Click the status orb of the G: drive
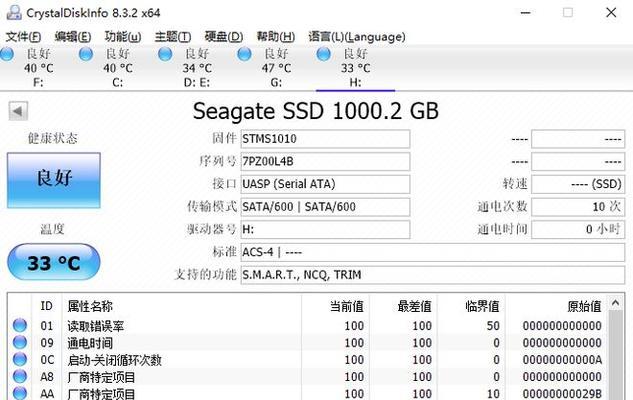Viewport: 633px width, 400px height. point(244,54)
